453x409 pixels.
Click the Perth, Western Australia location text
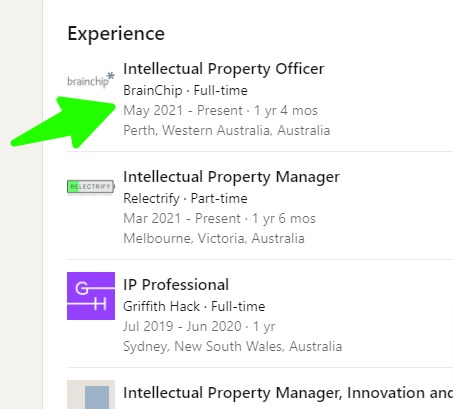[227, 130]
